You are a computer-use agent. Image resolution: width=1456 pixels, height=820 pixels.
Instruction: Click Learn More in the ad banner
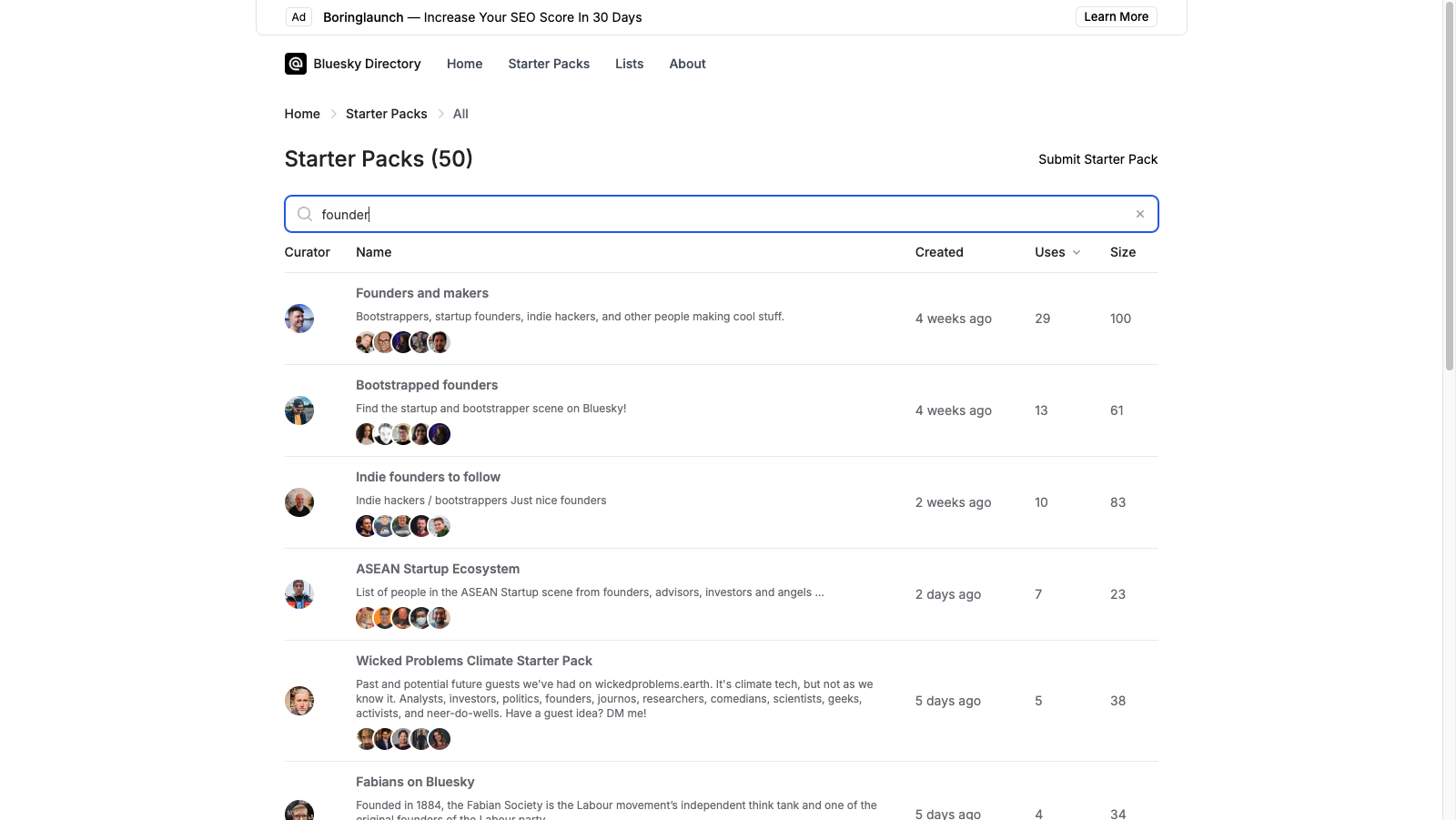[1116, 16]
